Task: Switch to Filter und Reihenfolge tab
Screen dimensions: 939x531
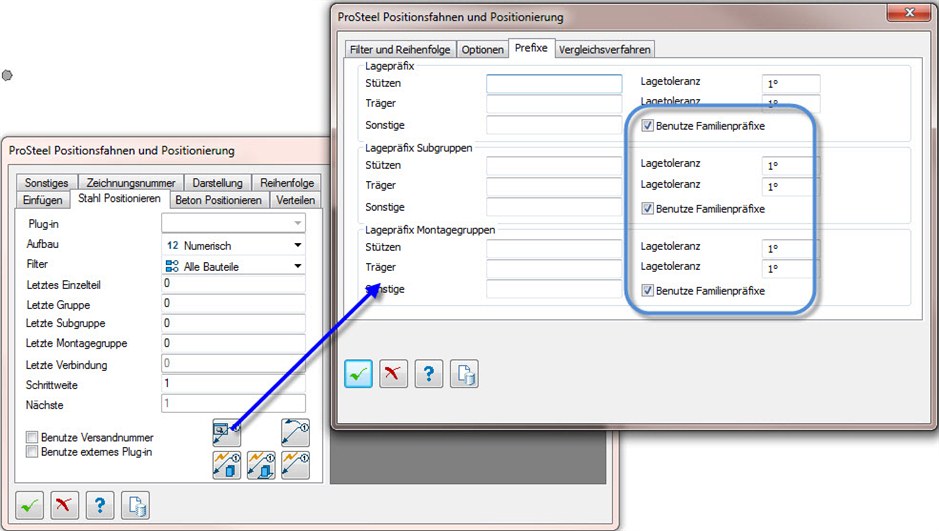Action: [400, 49]
